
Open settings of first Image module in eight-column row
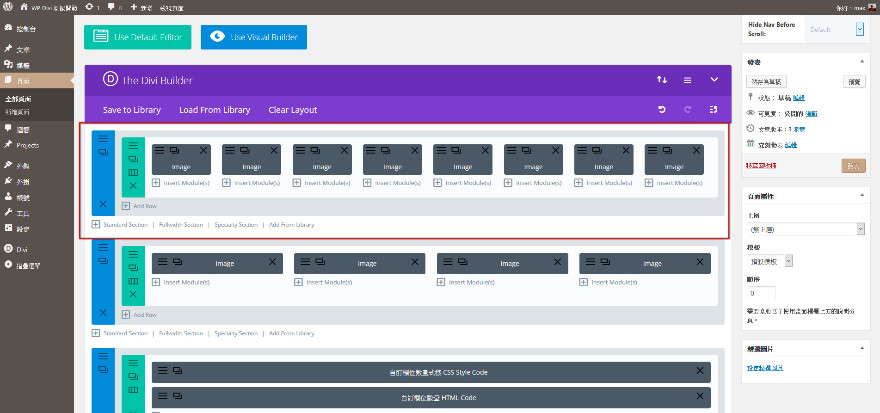[159, 150]
